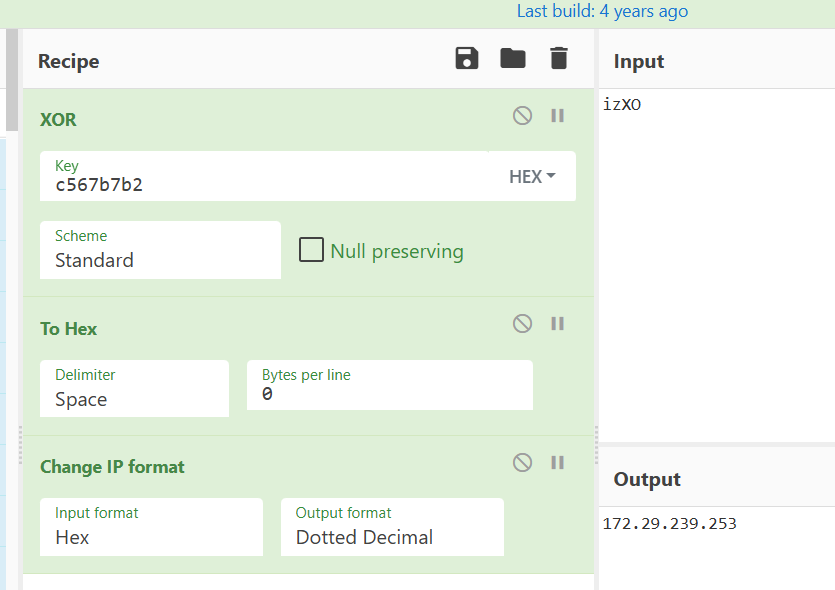Edit the Bytes per line field

pyautogui.click(x=390, y=385)
